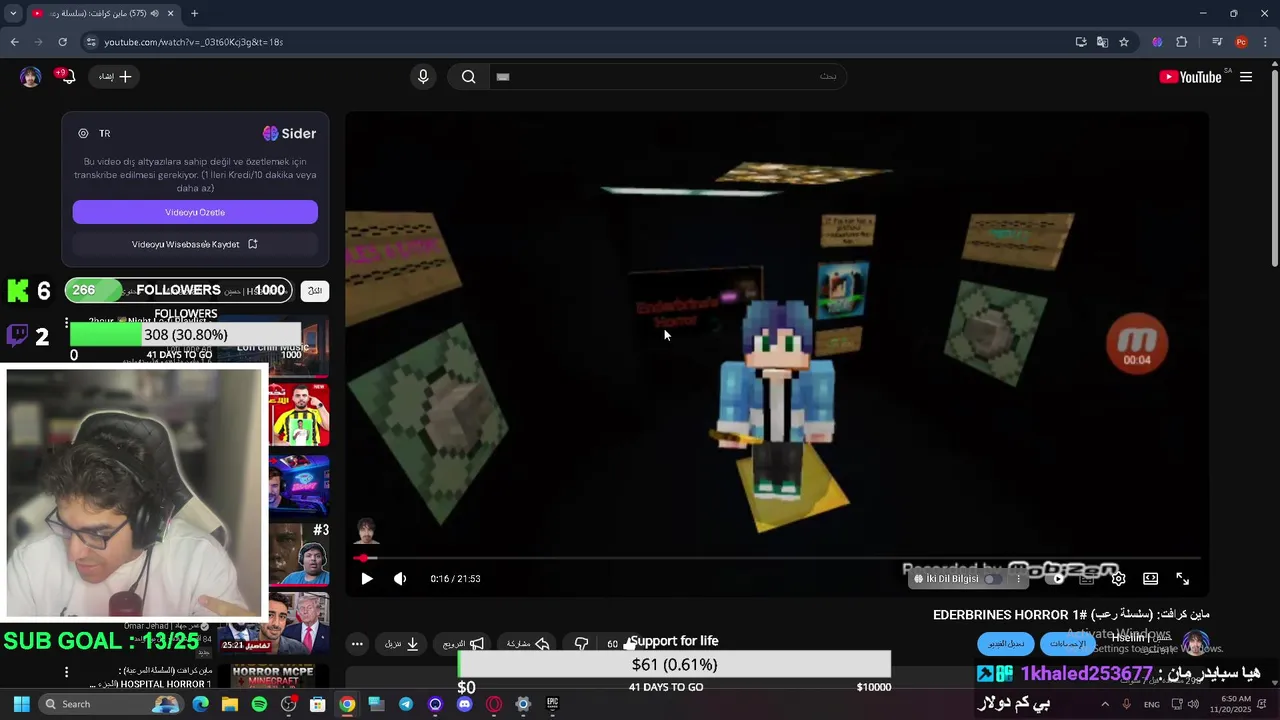The height and width of the screenshot is (720, 1280).
Task: Open the options dots beside İki Dil Bilgisi
Action: point(1018,579)
